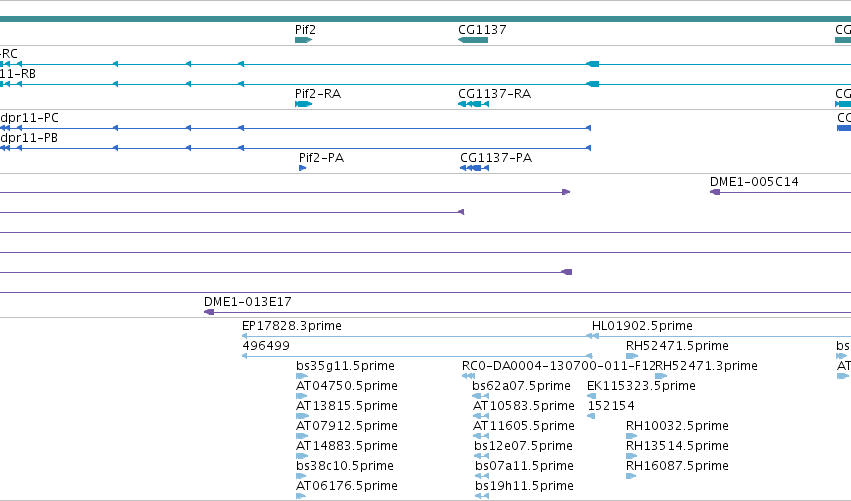Click the bs38c10.5prime arrow glyph
851x501 pixels.
[301, 477]
